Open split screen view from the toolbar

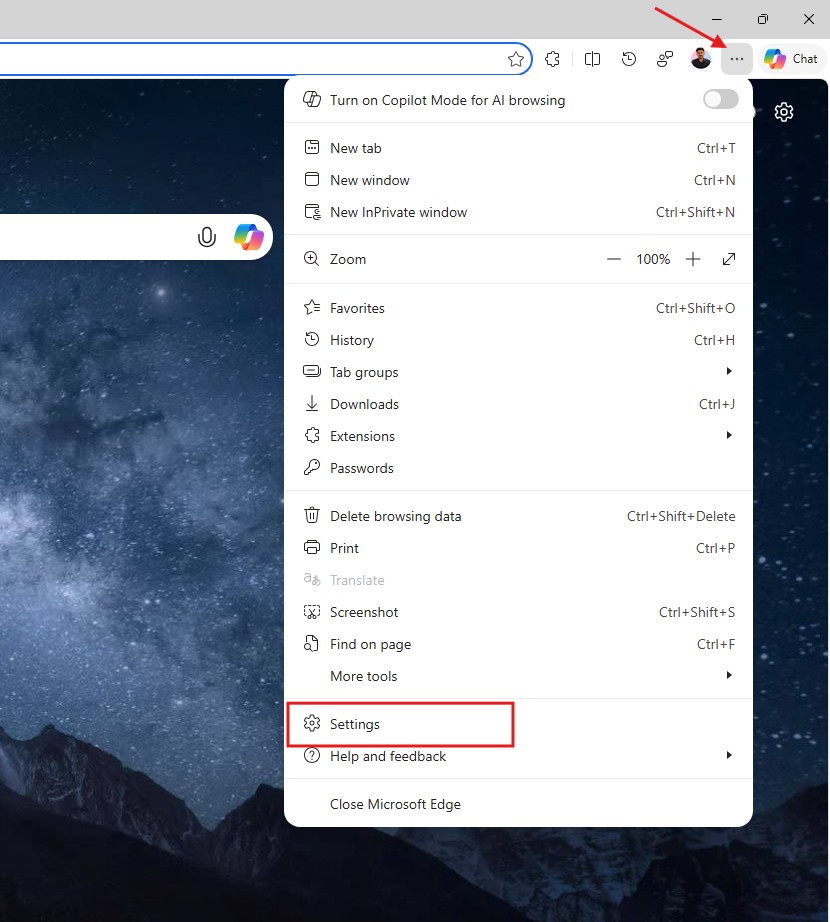point(592,59)
